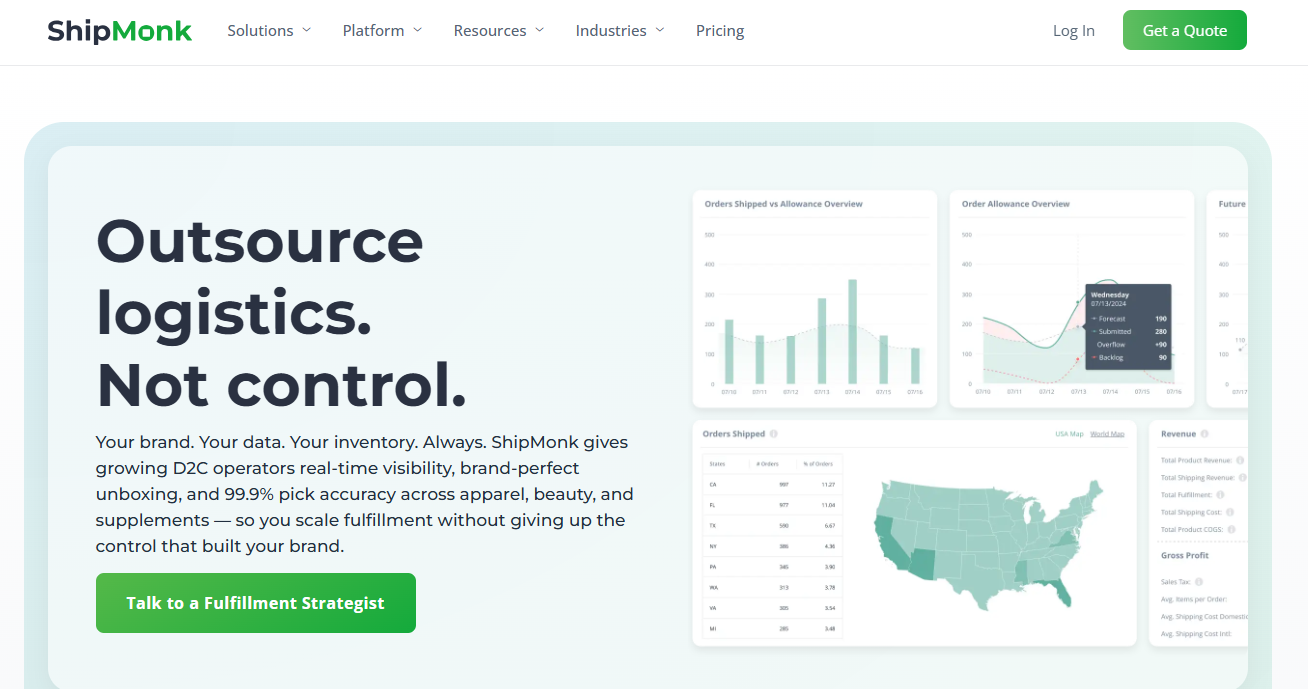This screenshot has height=689, width=1308.
Task: Click the Gross Profit heading
Action: (x=1185, y=555)
